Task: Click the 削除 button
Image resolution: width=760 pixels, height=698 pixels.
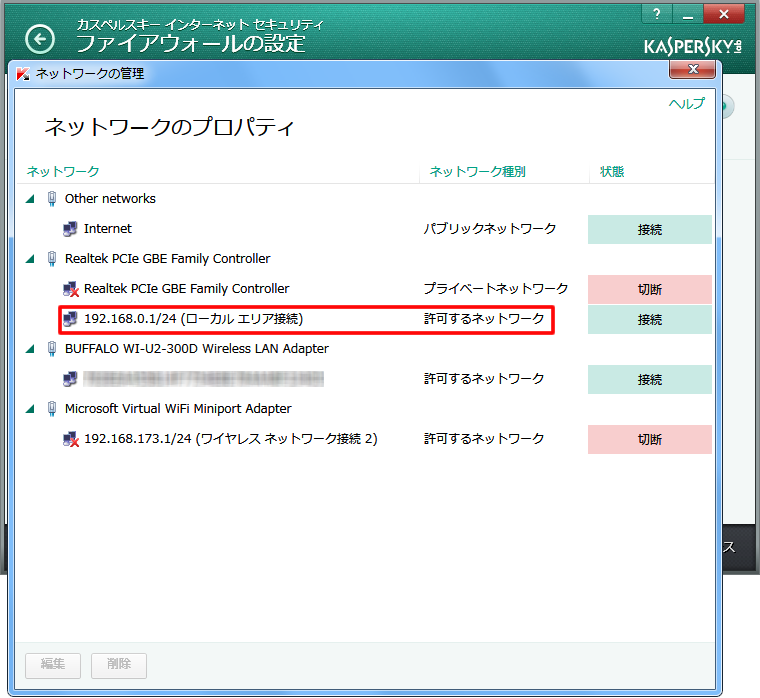Action: coord(119,665)
